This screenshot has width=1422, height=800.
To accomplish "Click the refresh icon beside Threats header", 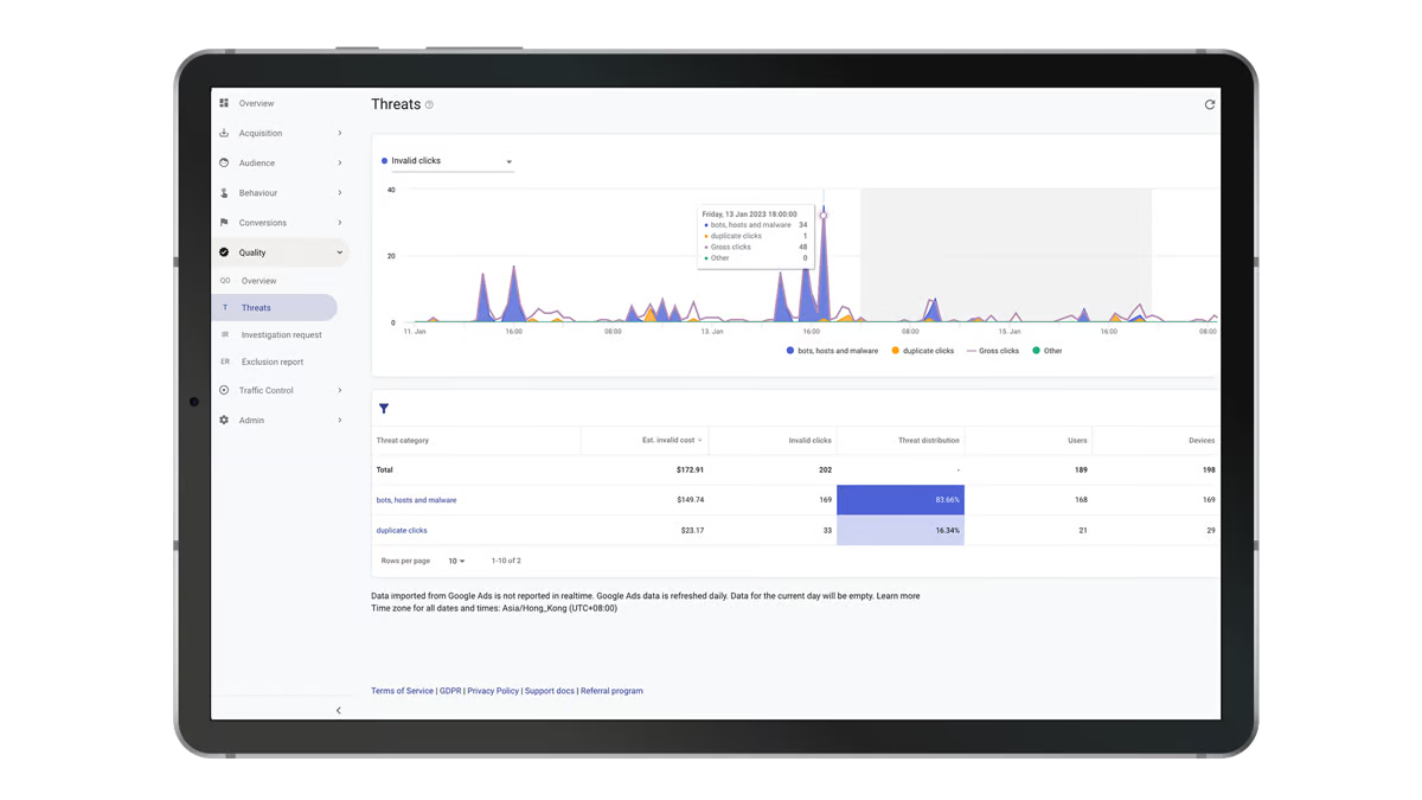I will (1209, 104).
